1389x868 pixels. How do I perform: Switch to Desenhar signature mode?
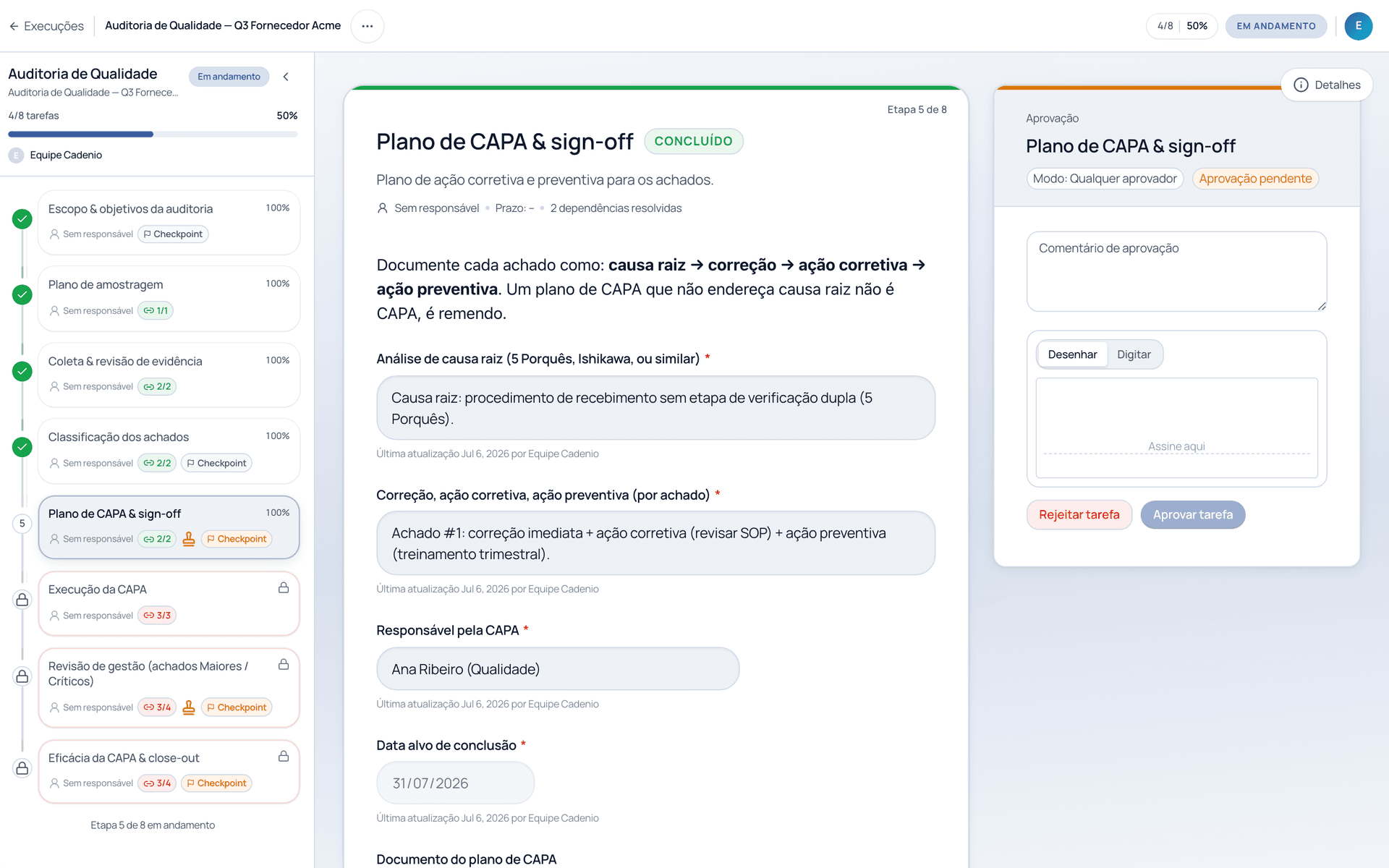click(1072, 354)
